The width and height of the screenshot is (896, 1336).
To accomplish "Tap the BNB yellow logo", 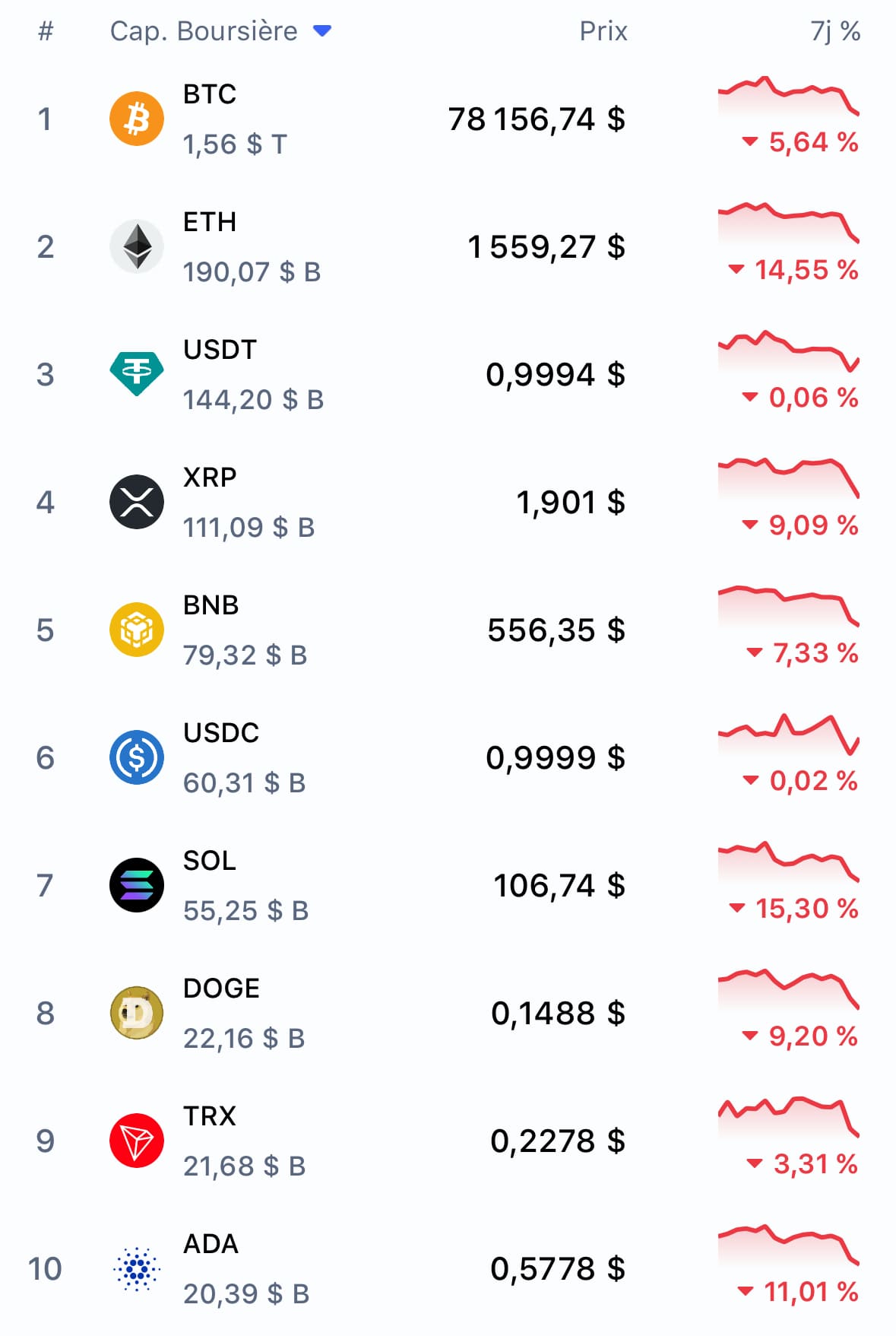I will 137,630.
